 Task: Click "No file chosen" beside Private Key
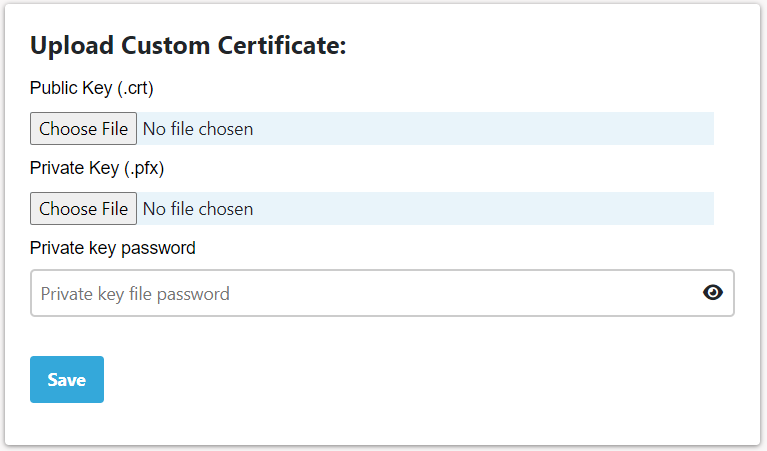(198, 209)
